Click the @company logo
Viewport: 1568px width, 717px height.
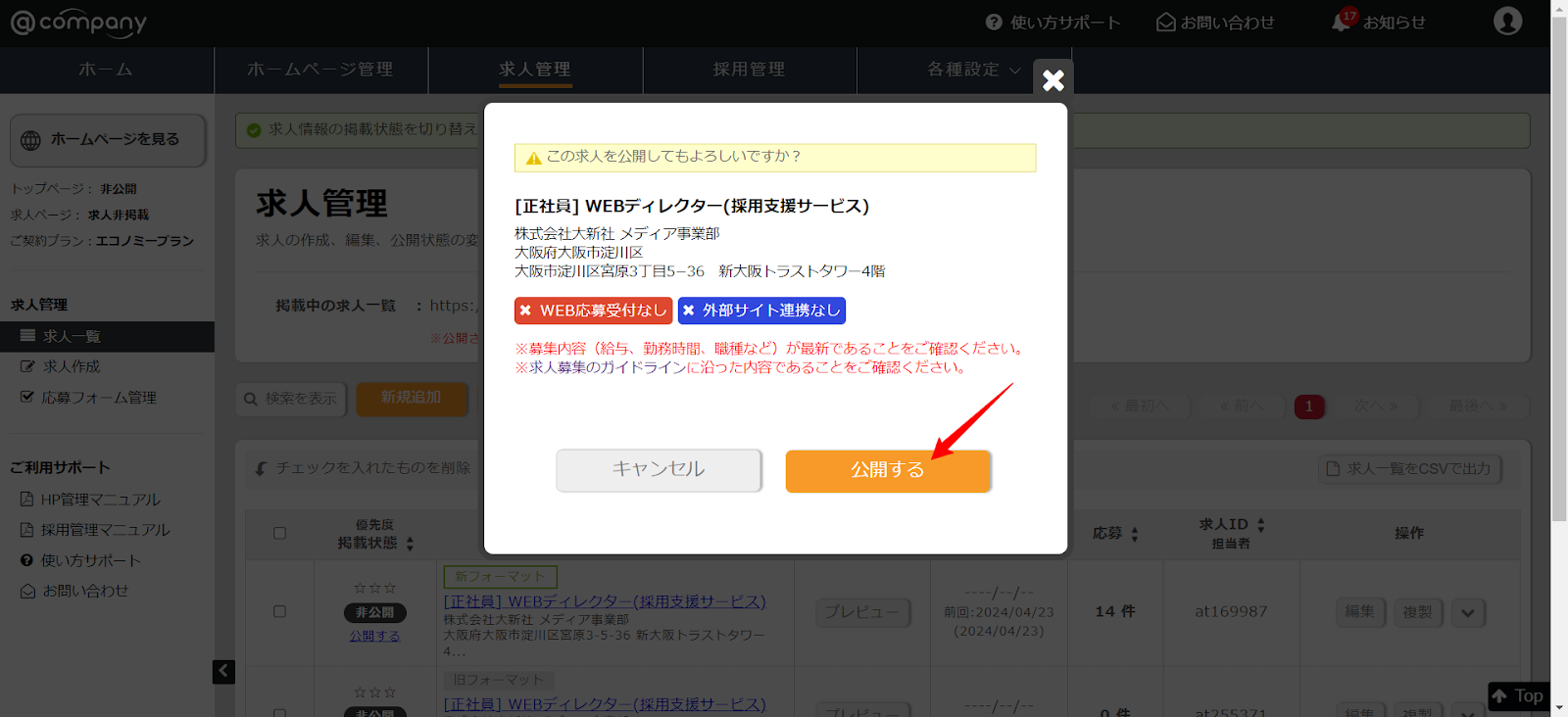(x=78, y=23)
